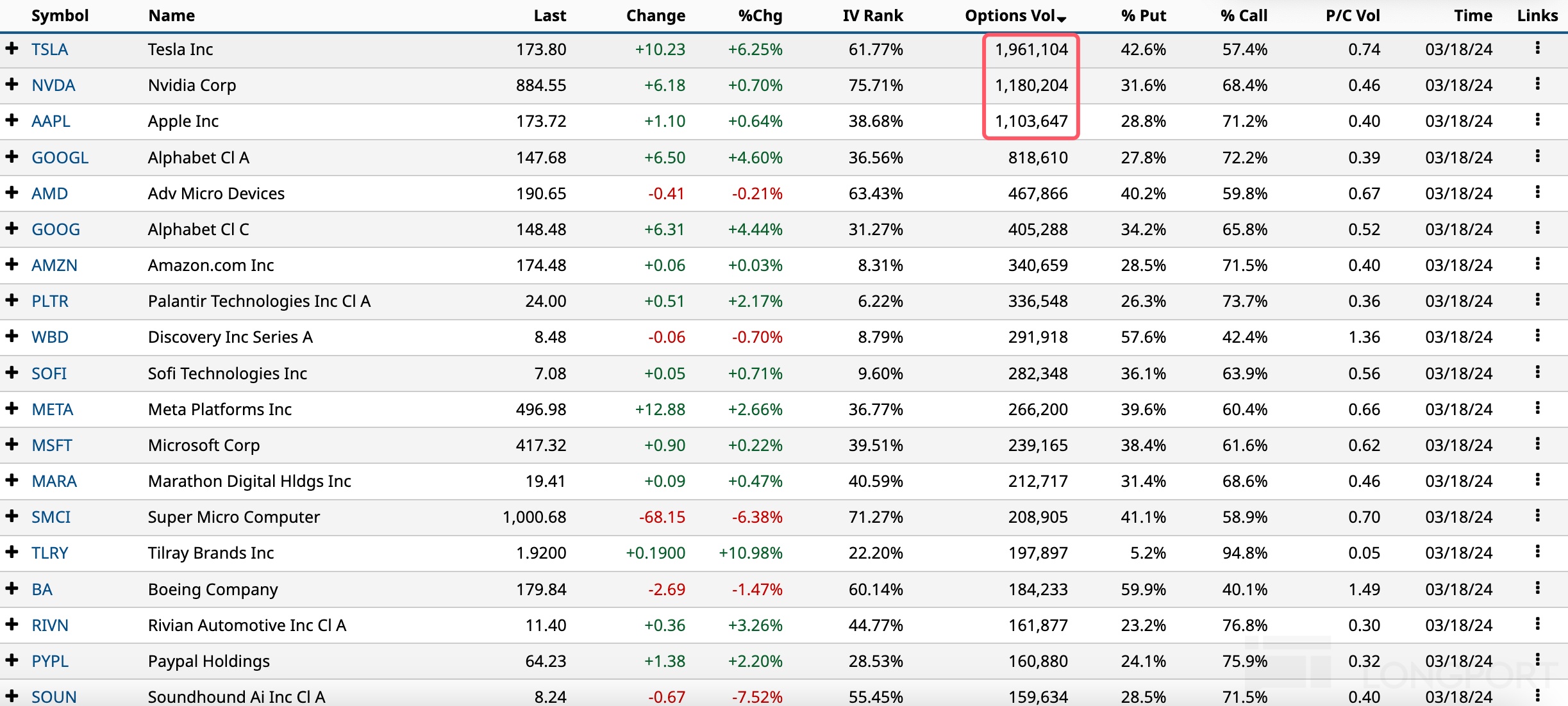Expand the TSLA row with plus icon

pos(12,48)
